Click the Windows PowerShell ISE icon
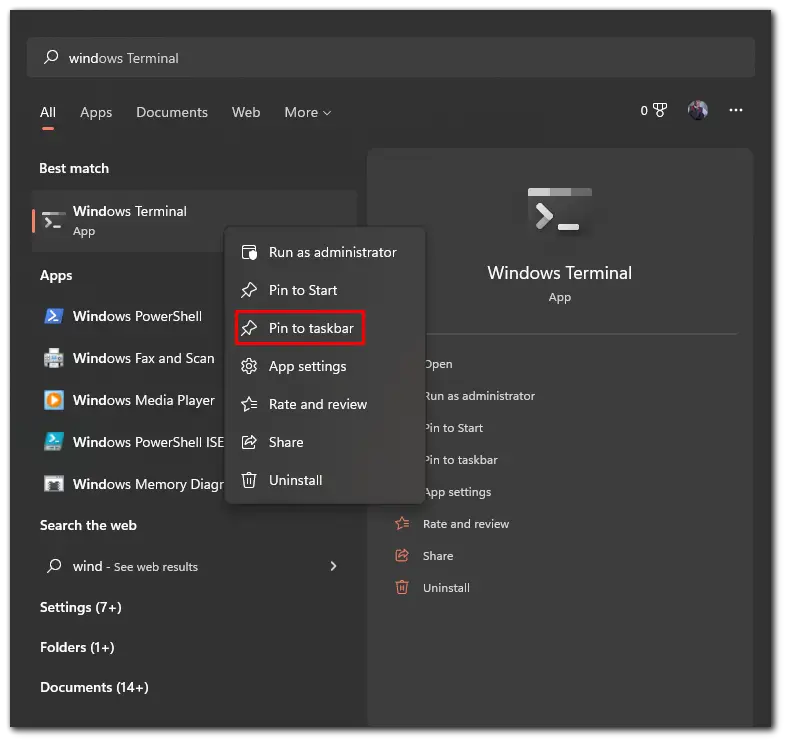The width and height of the screenshot is (789, 745). 53,442
